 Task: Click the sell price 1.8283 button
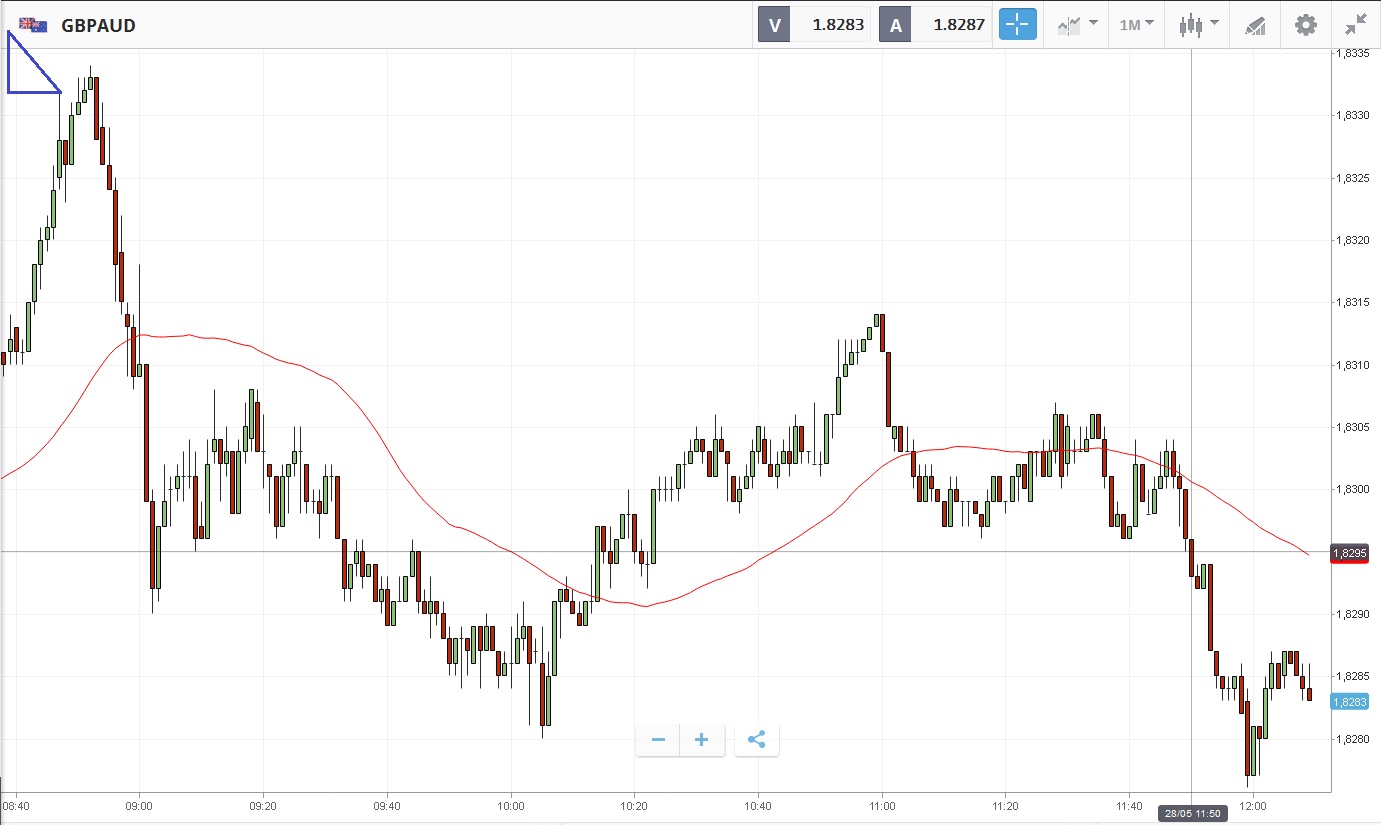click(x=815, y=25)
